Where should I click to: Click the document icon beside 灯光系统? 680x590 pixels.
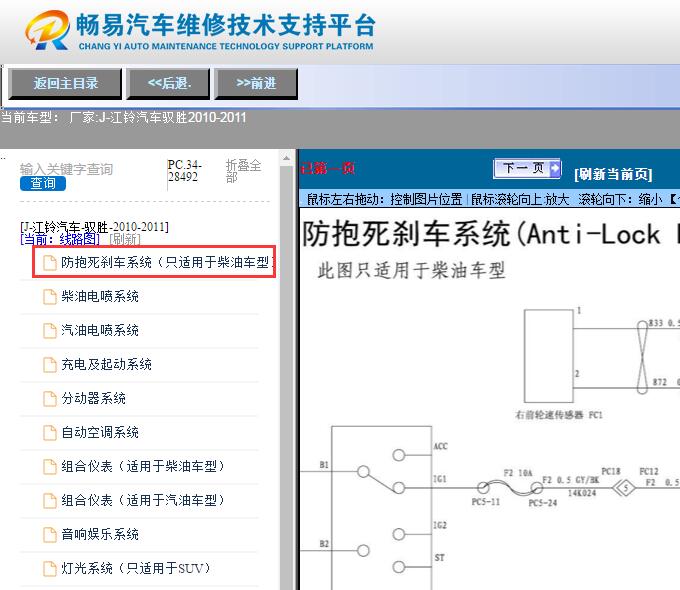click(x=50, y=568)
